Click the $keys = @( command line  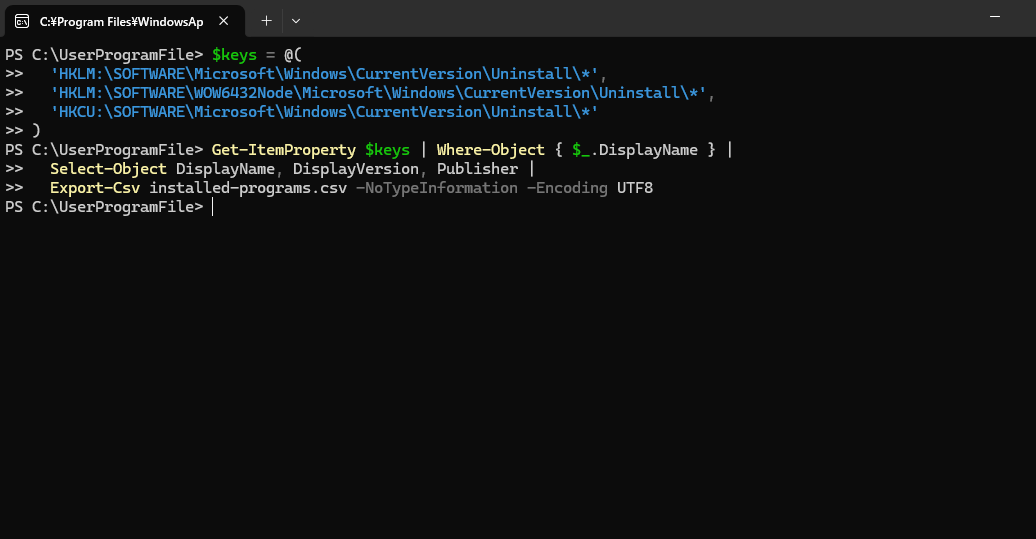point(153,55)
